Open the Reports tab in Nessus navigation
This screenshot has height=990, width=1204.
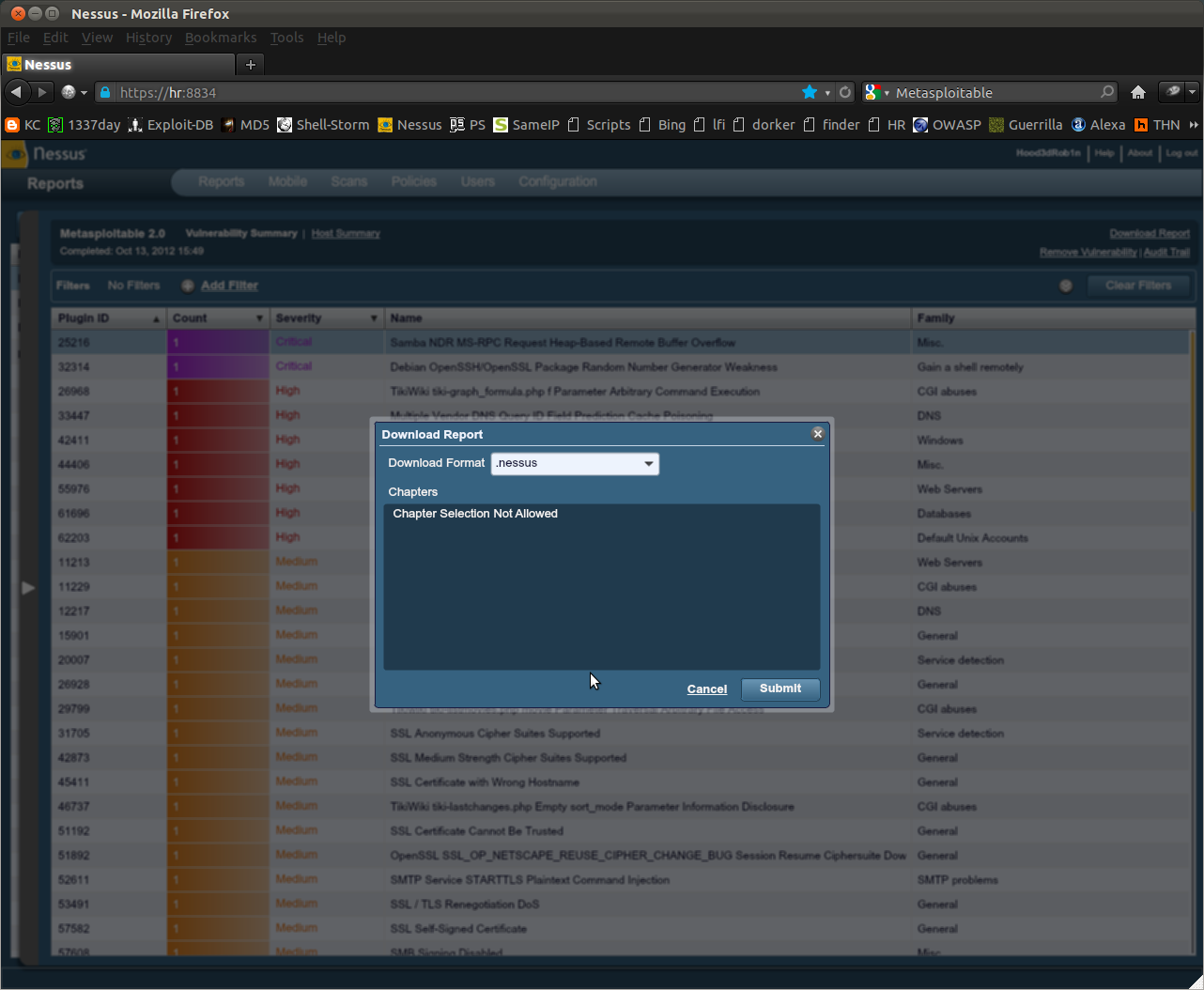pyautogui.click(x=221, y=181)
